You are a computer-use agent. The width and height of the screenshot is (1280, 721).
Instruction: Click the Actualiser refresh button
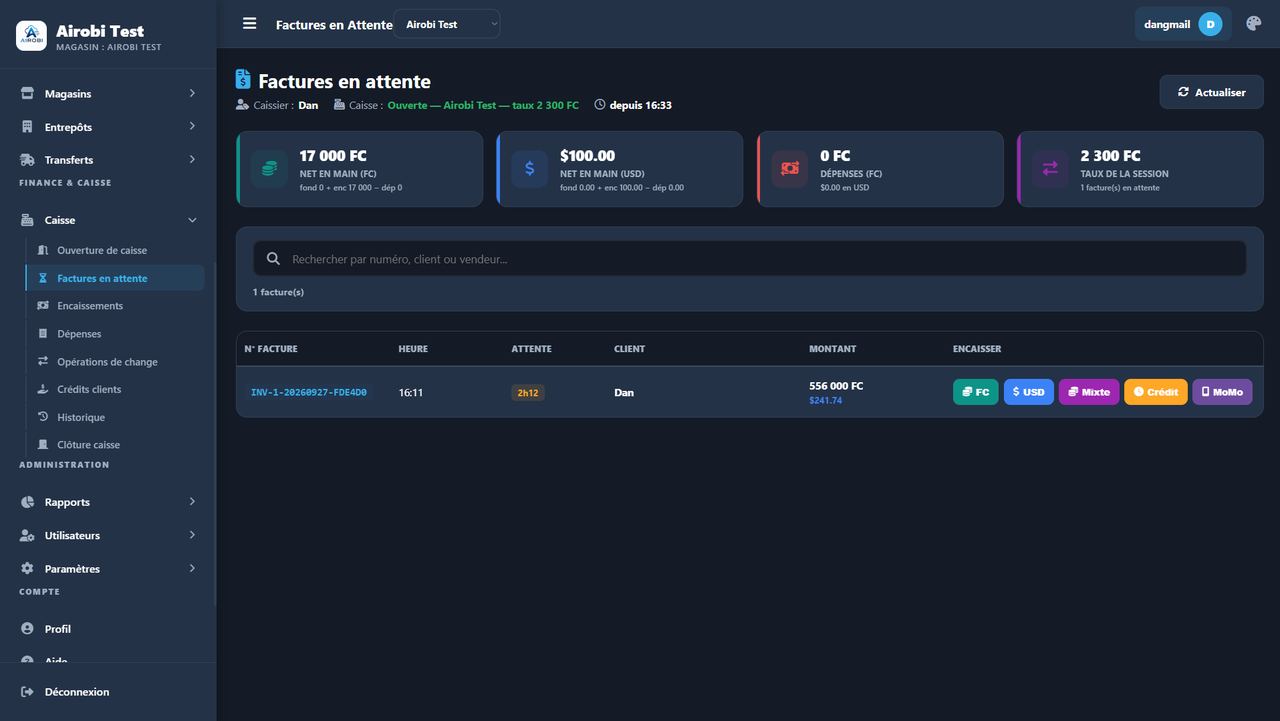[x=1211, y=92]
